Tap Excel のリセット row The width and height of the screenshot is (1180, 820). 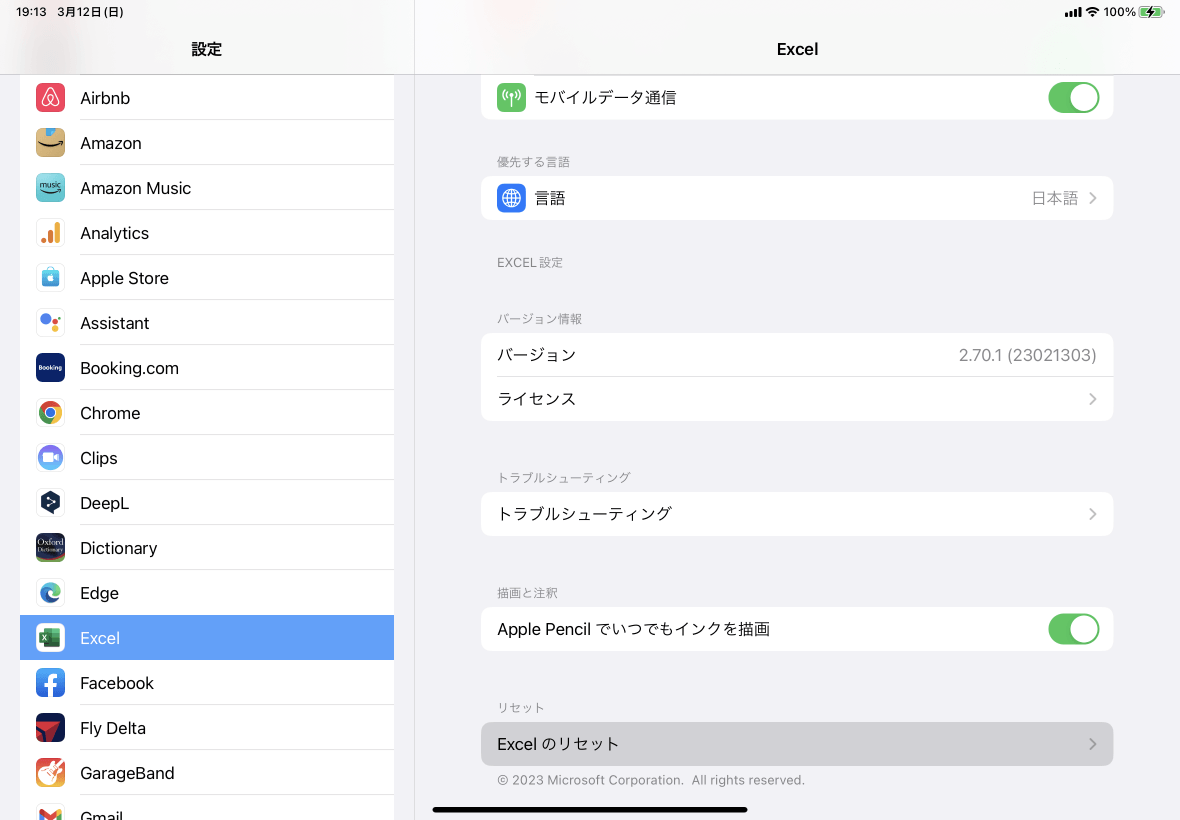797,744
